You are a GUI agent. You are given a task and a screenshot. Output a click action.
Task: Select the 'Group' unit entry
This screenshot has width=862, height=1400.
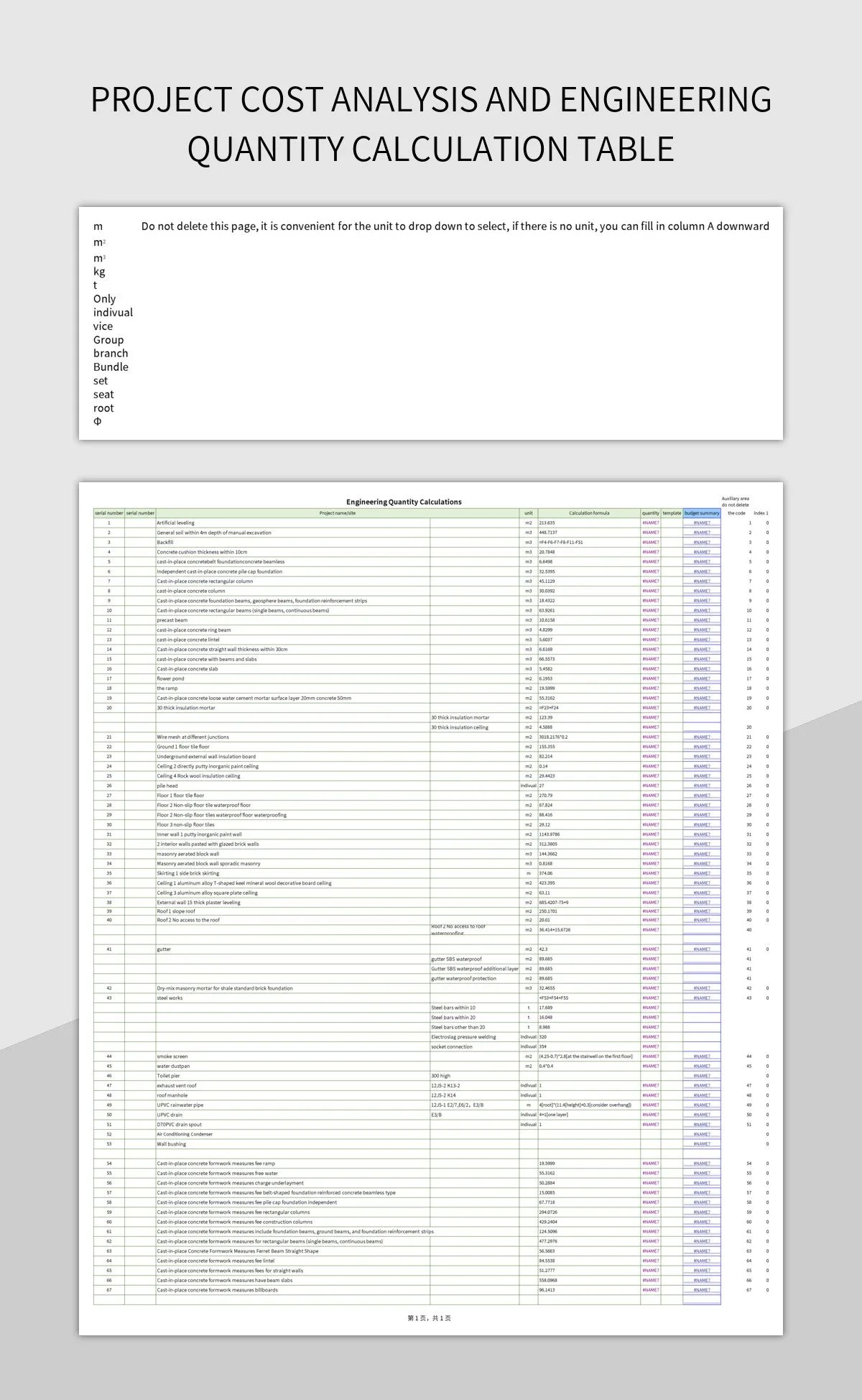click(x=108, y=340)
